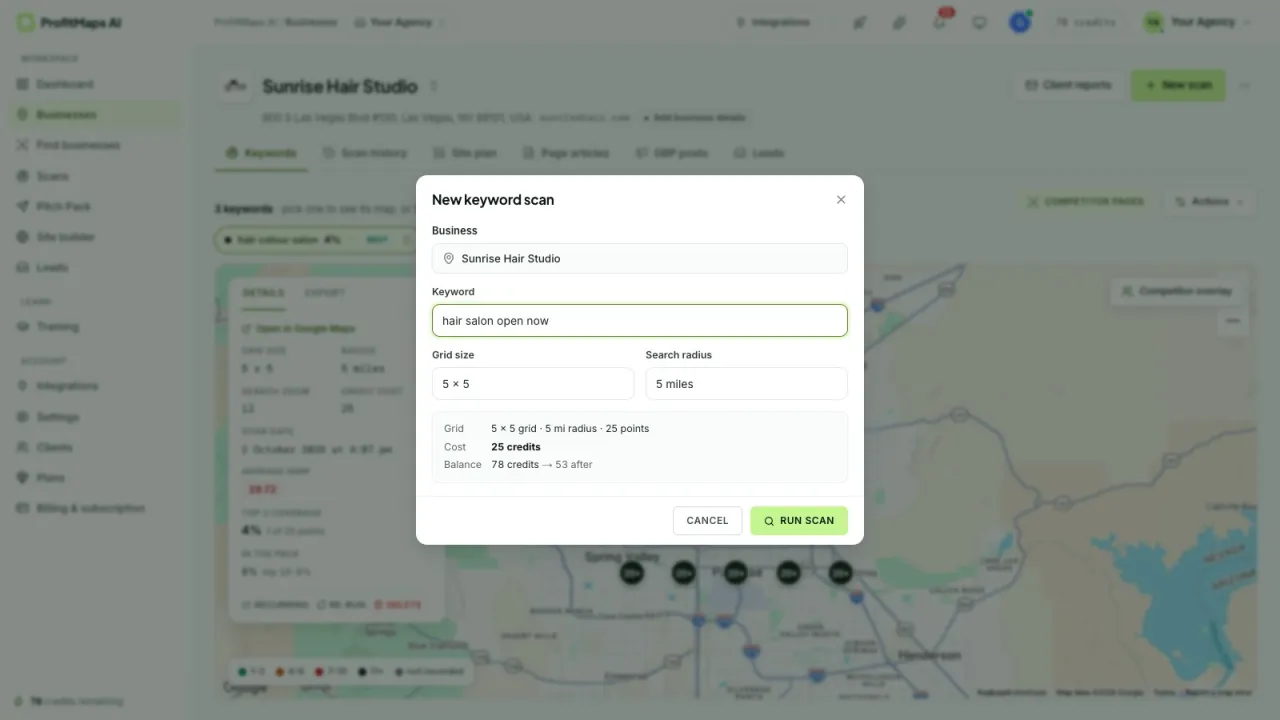The height and width of the screenshot is (720, 1280).
Task: Switch to the Page articles tab
Action: [566, 153]
